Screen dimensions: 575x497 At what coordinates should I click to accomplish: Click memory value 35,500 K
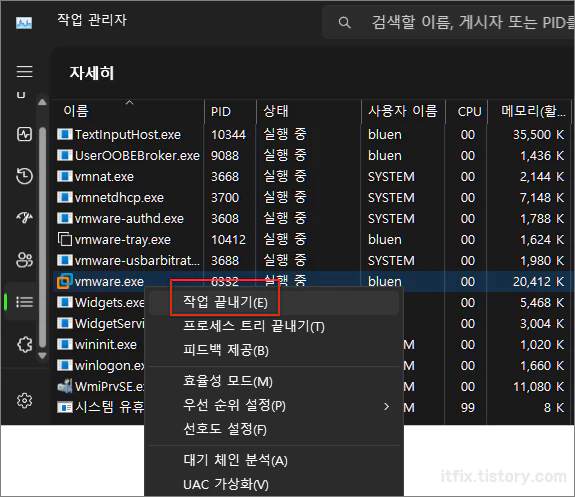pos(538,135)
